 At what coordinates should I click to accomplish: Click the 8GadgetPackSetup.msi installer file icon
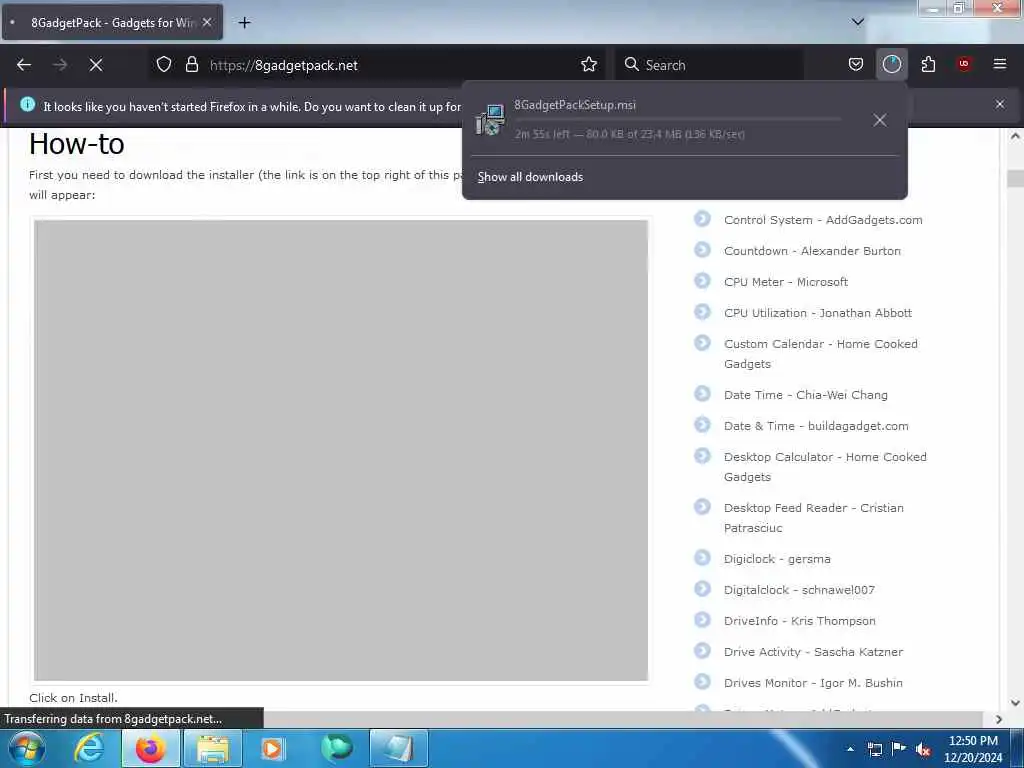pos(490,120)
